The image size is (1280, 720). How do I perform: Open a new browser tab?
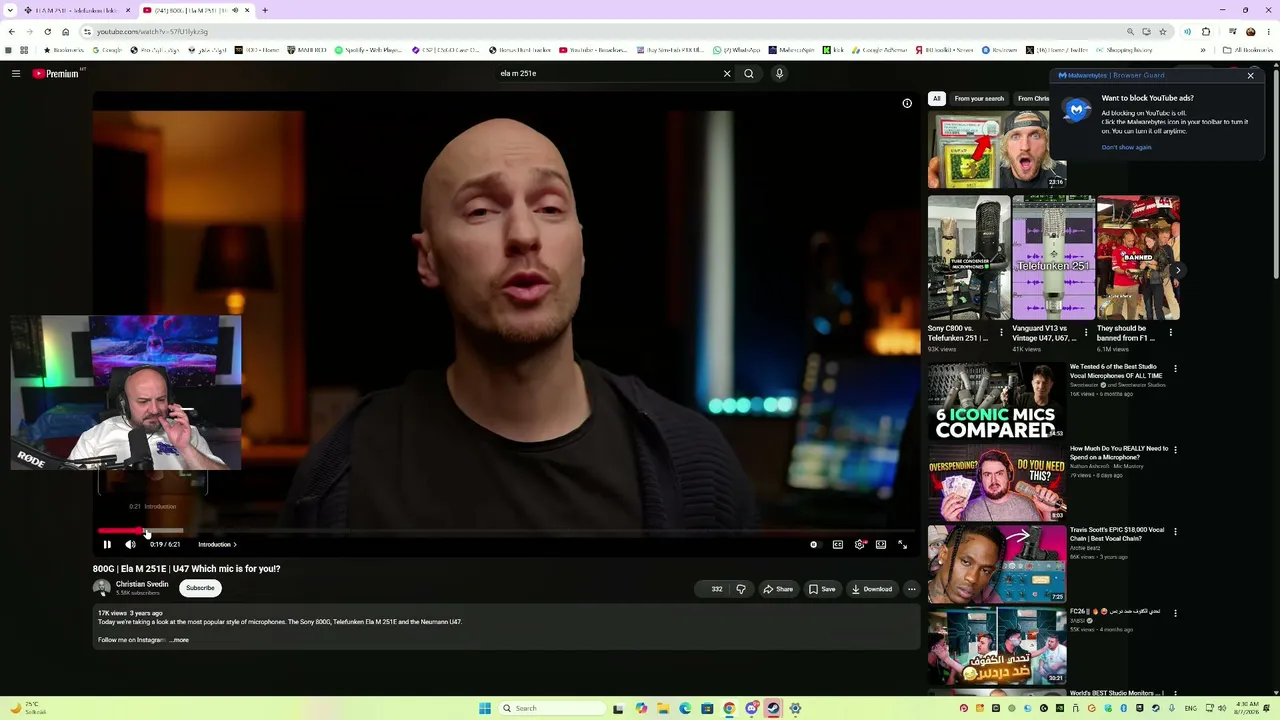click(x=265, y=10)
